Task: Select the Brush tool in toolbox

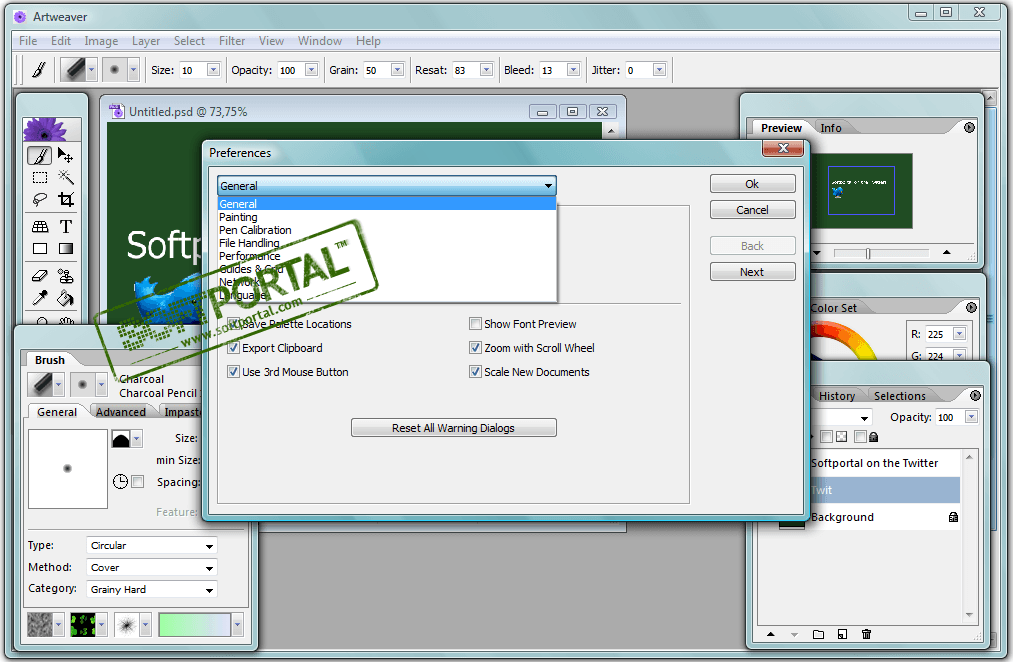Action: click(x=39, y=156)
